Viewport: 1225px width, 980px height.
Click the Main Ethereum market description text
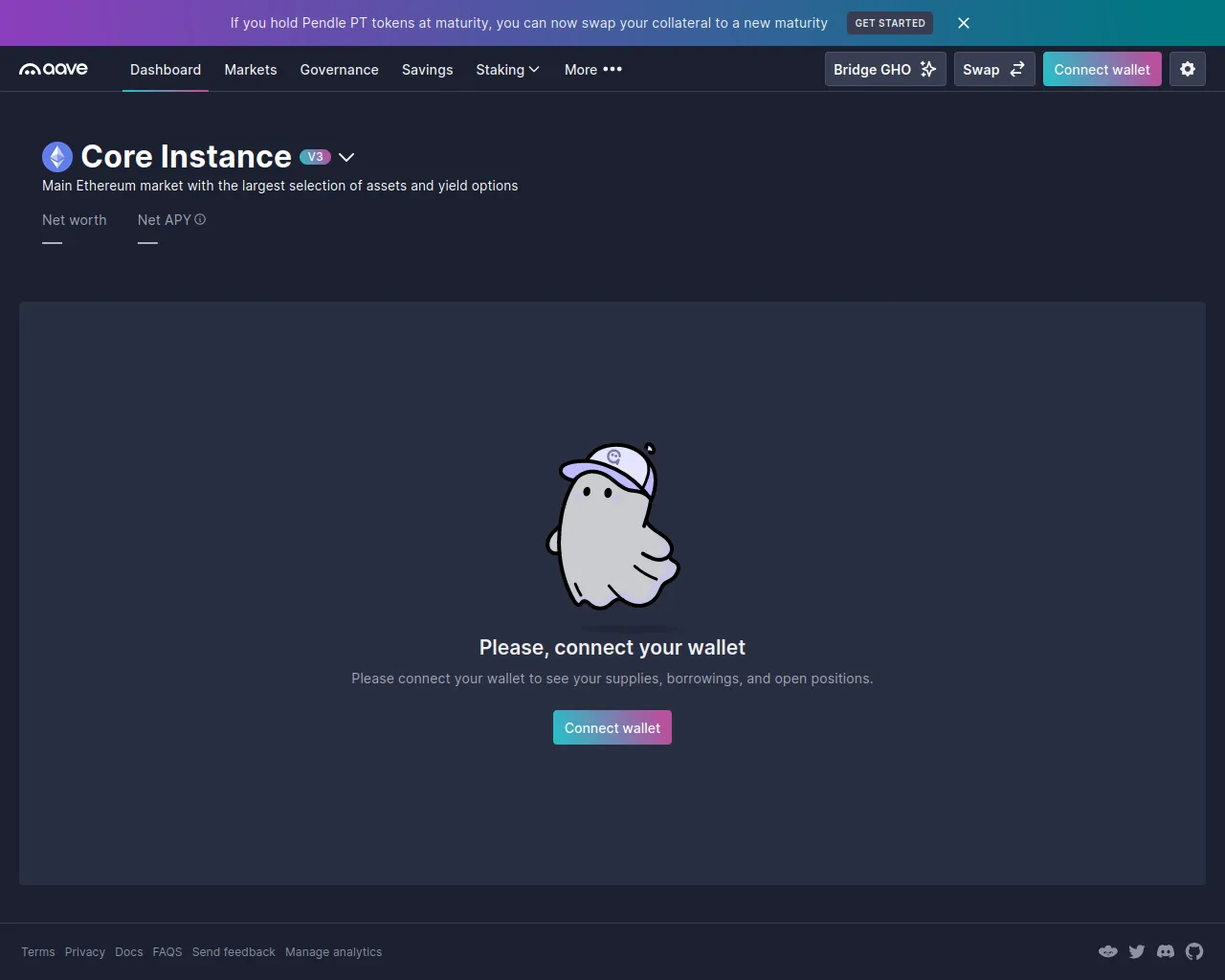pos(280,186)
